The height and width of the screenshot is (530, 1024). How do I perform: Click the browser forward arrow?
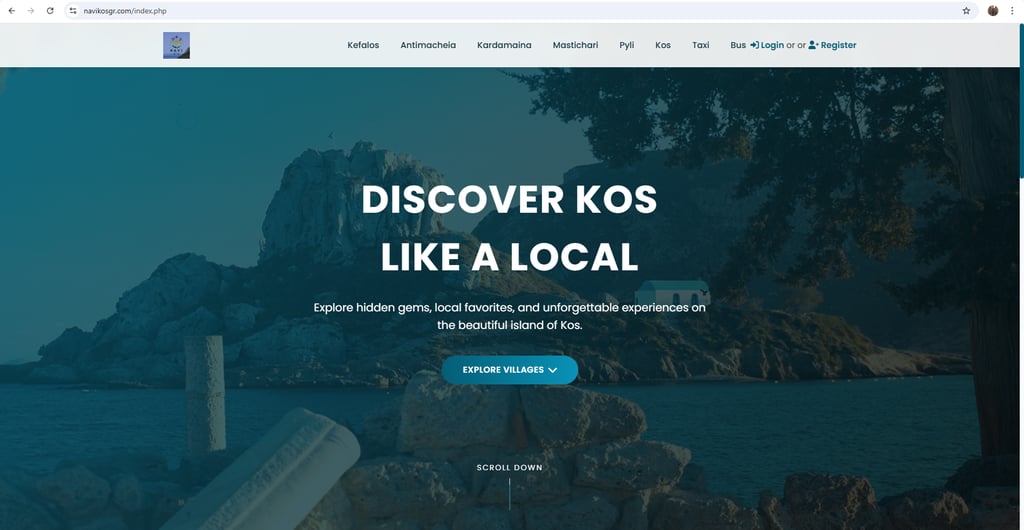[x=31, y=10]
